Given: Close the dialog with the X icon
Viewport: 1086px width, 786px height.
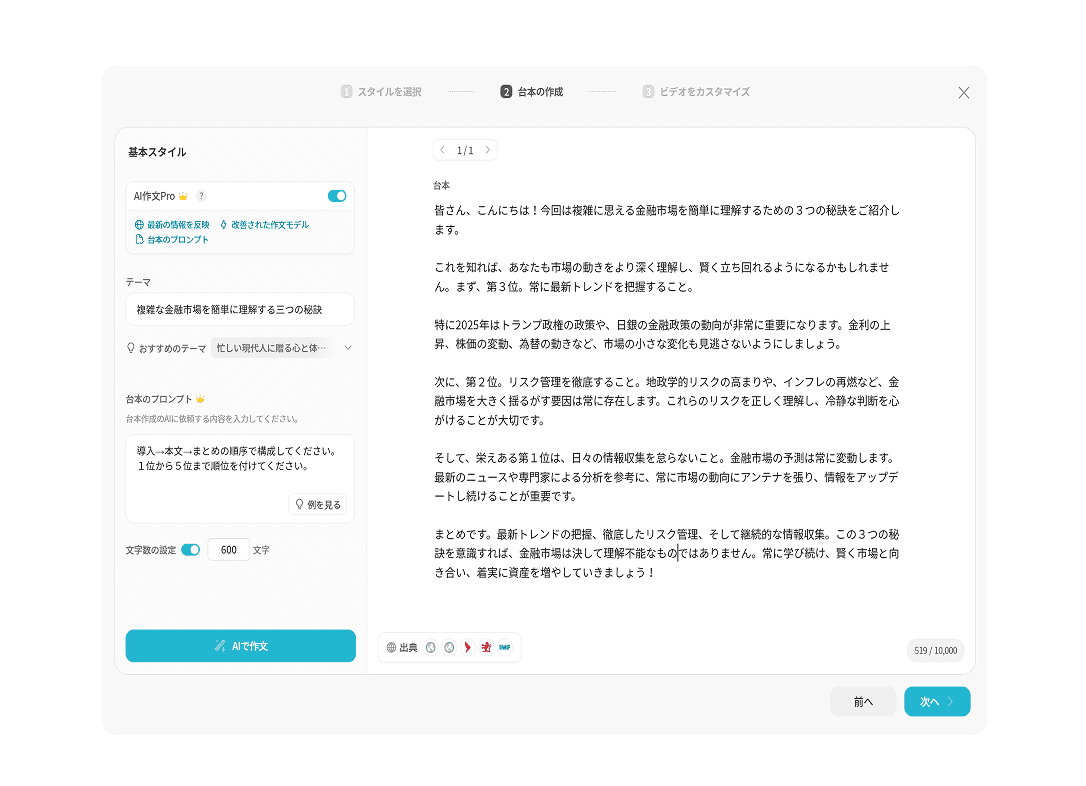Looking at the screenshot, I should point(963,92).
